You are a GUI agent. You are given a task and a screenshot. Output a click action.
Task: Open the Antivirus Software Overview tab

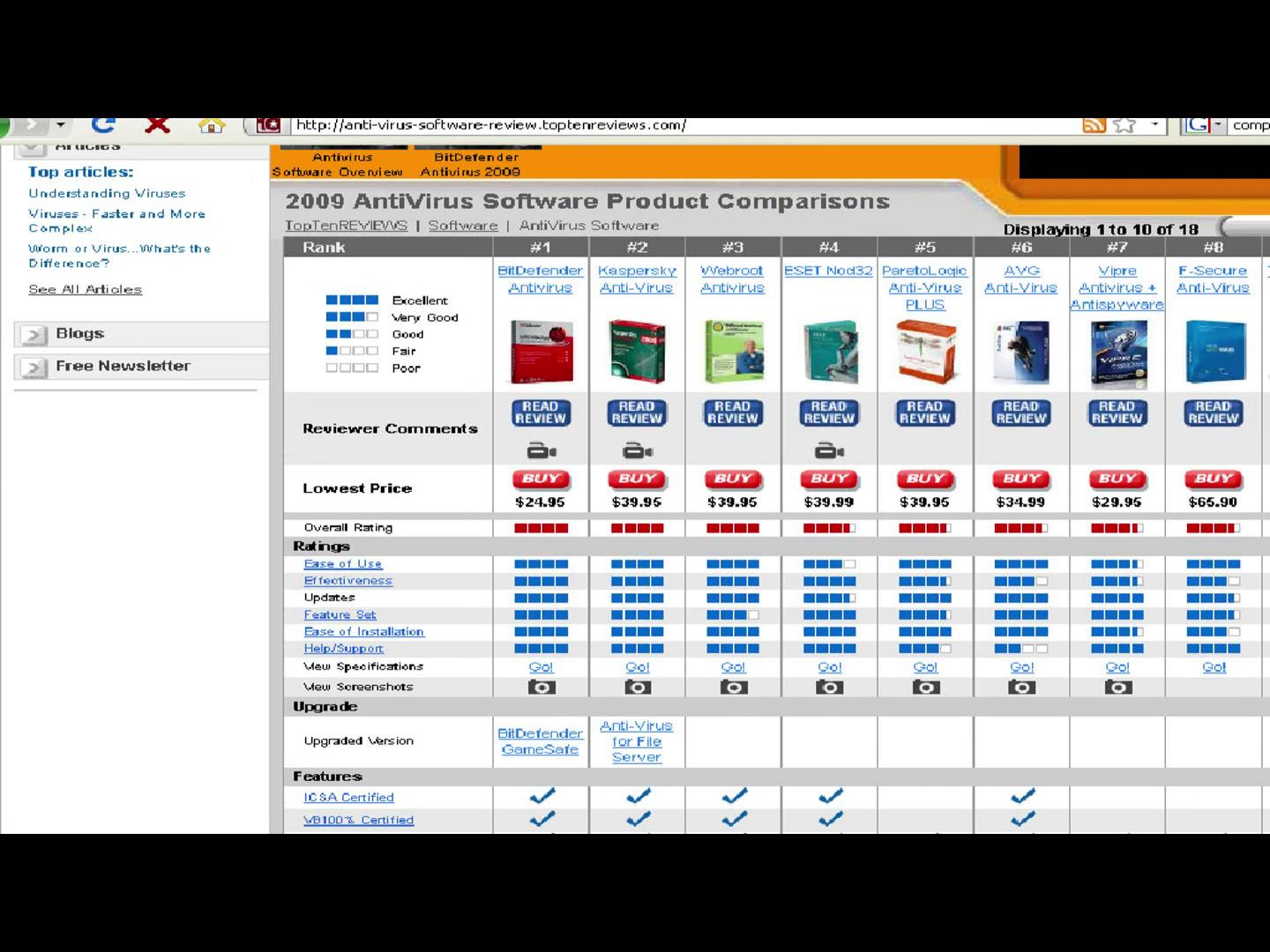(x=338, y=164)
